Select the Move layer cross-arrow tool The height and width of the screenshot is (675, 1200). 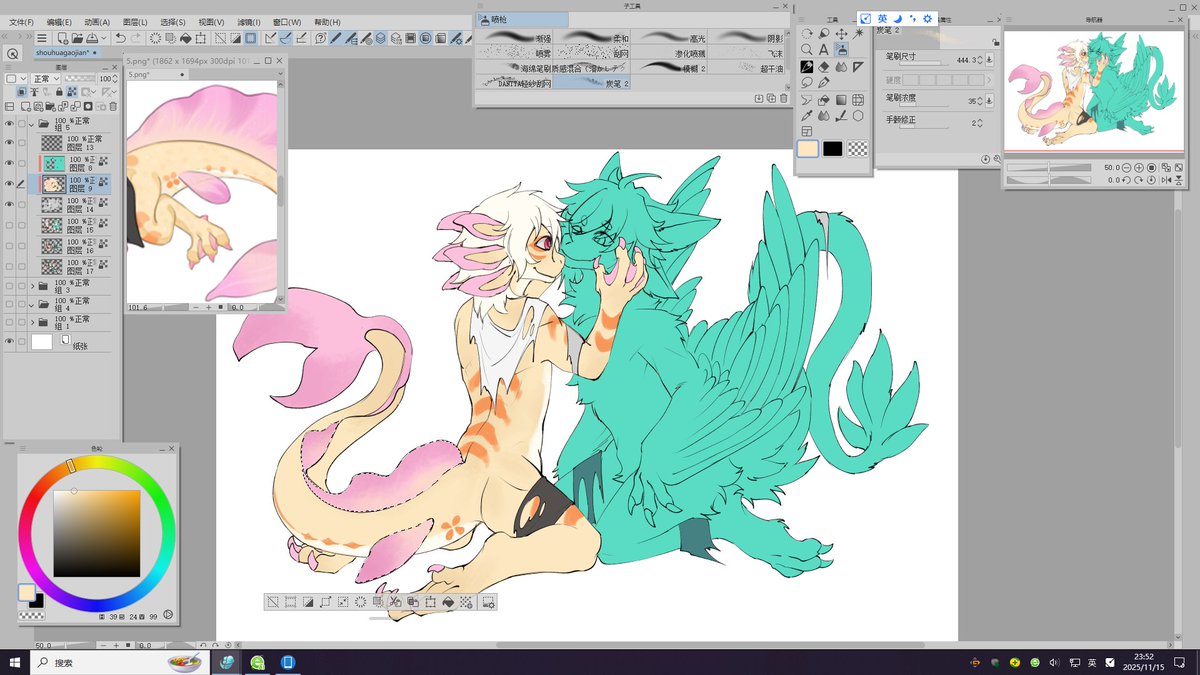click(x=842, y=34)
